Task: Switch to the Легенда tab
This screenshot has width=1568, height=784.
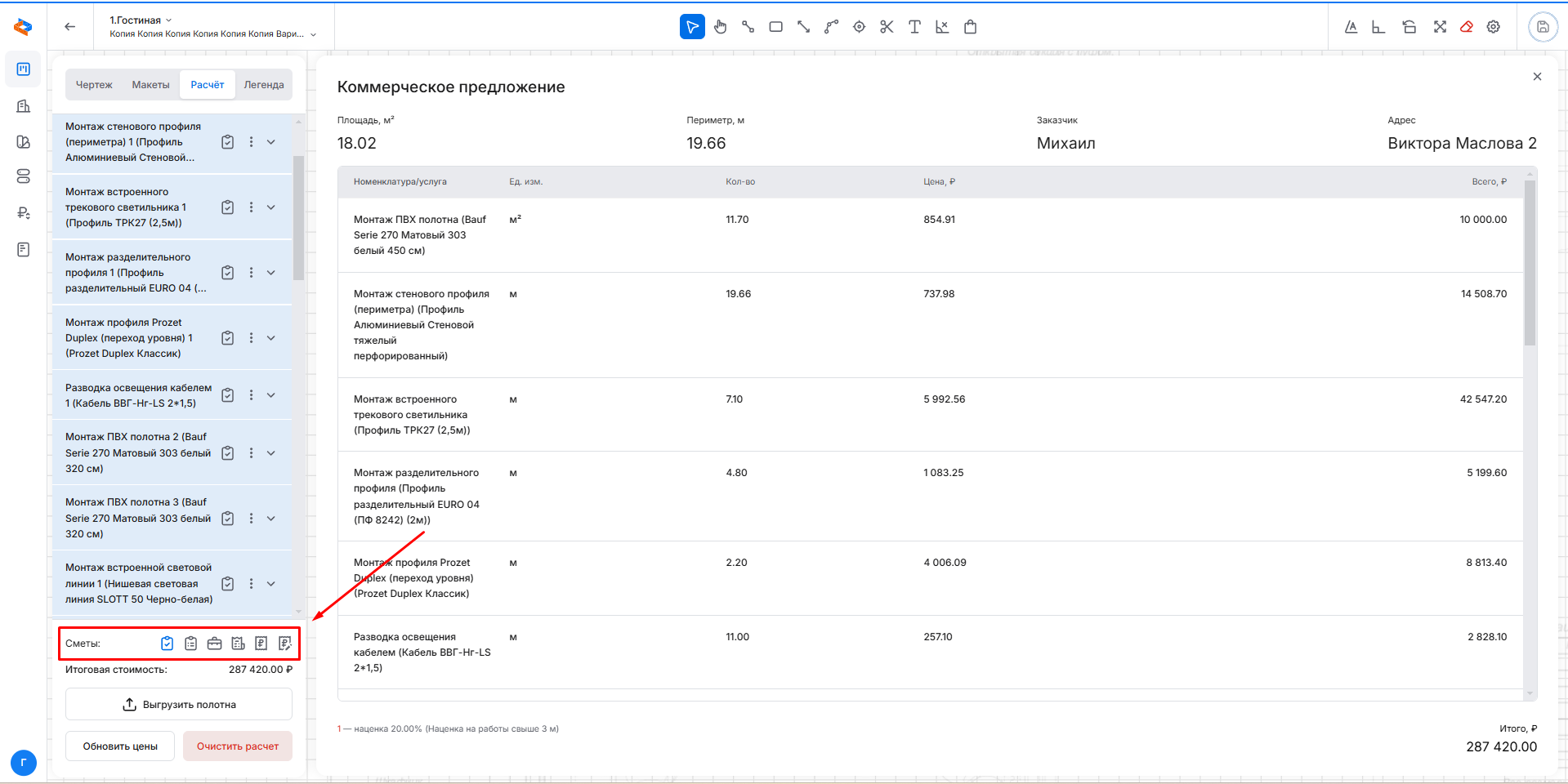Action: point(263,85)
